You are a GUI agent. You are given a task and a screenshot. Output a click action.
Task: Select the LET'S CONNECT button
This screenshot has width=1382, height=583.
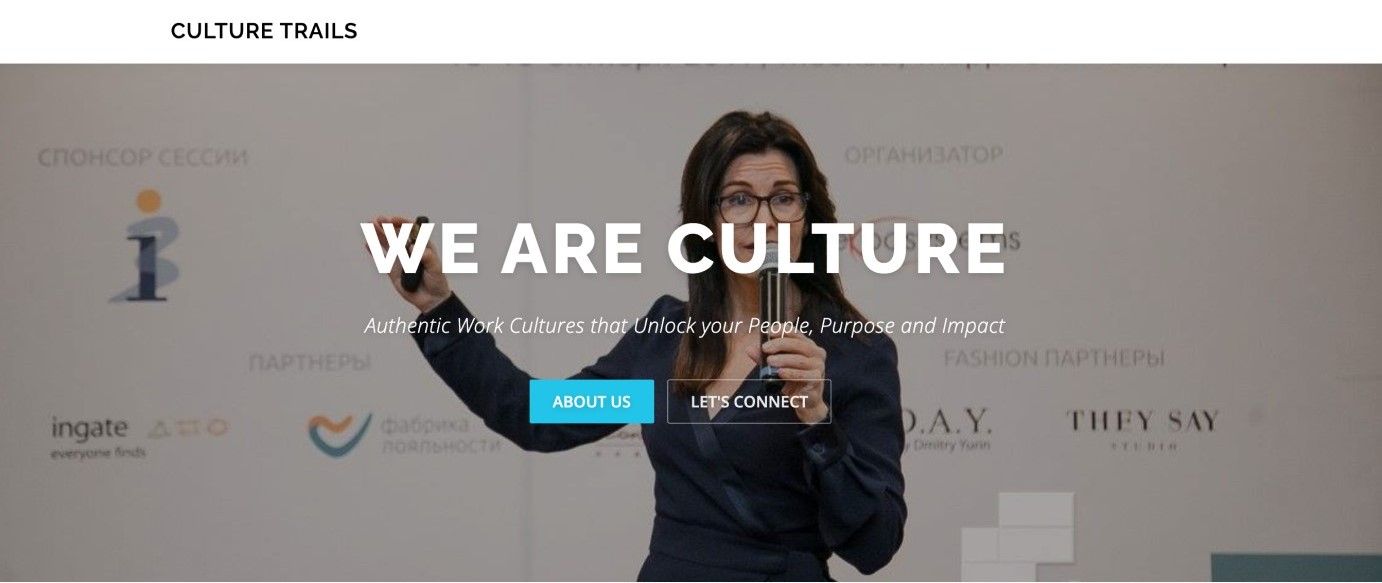tap(749, 402)
